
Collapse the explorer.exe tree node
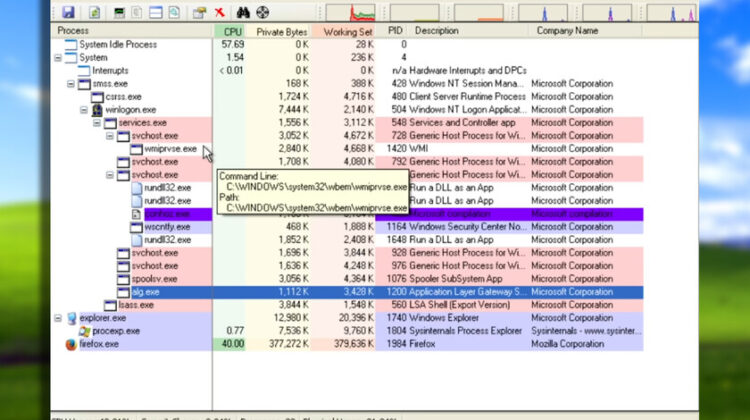[58, 318]
